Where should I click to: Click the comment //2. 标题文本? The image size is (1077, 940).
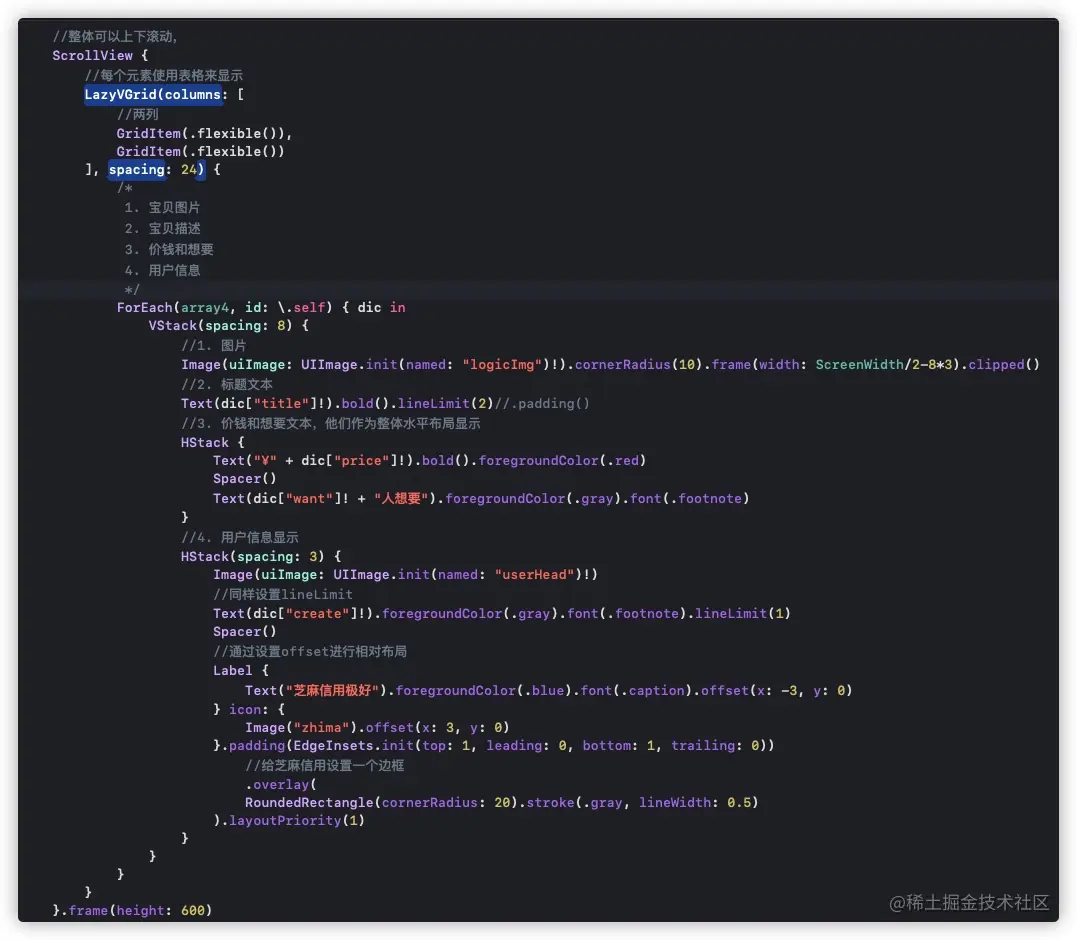tap(227, 385)
